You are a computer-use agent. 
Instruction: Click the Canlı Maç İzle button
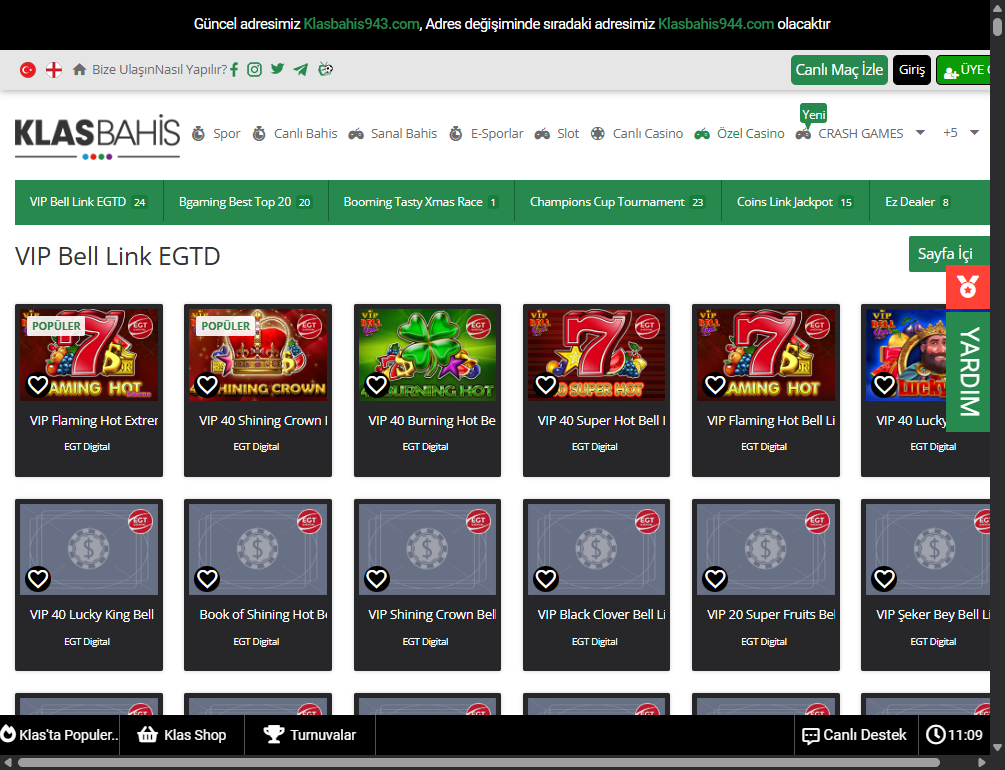coord(839,70)
